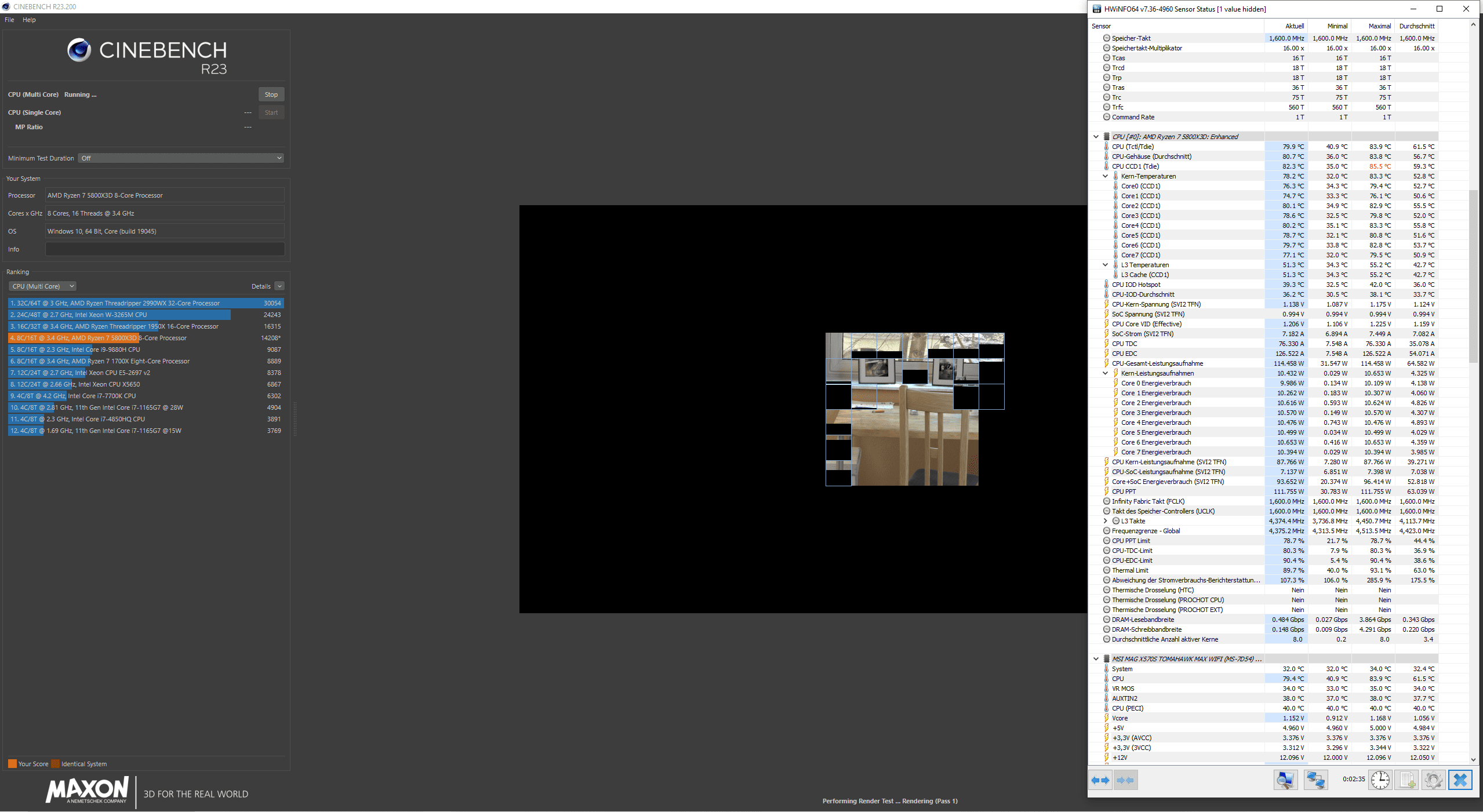Select ranking entry Core i9-9880H
This screenshot has height=812, width=1483.
click(x=146, y=349)
